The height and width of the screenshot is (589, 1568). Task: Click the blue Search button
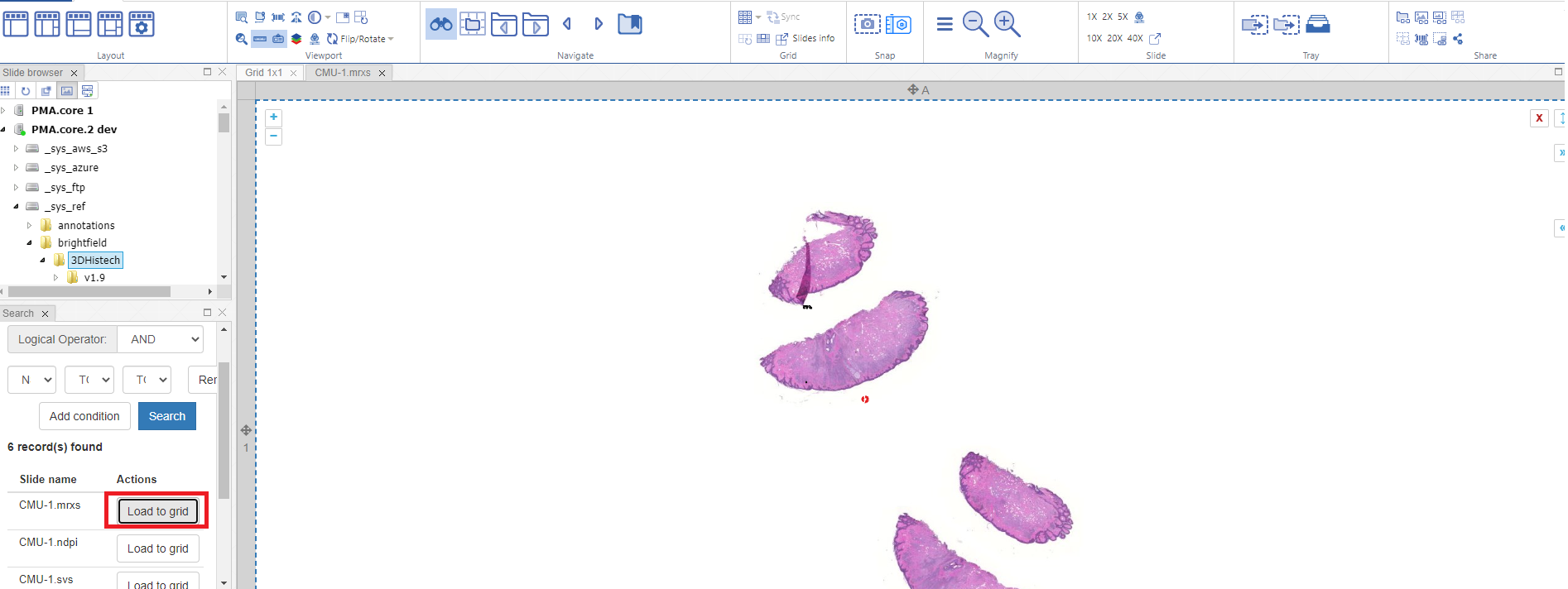[x=166, y=416]
